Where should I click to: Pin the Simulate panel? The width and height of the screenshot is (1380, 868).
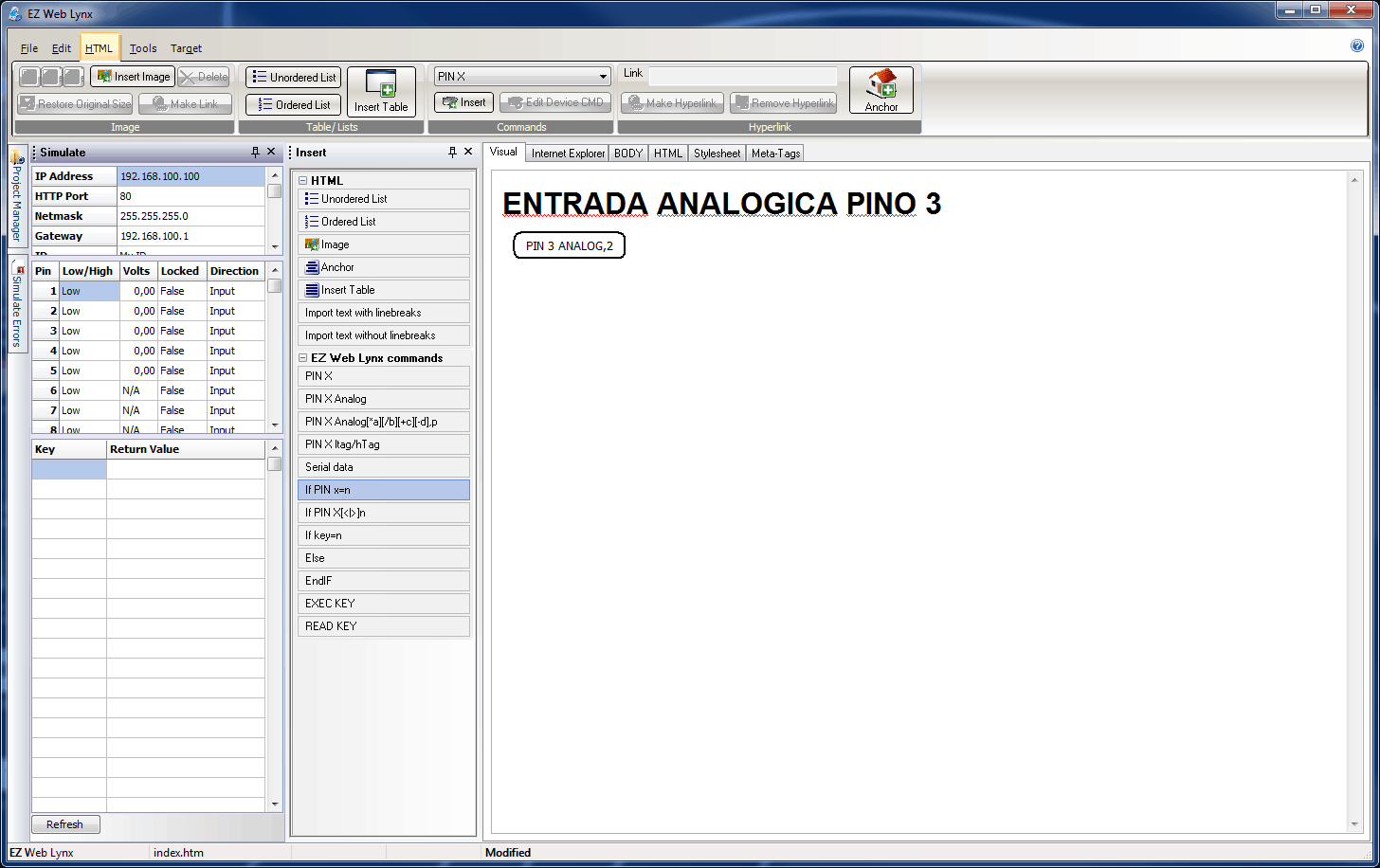(255, 152)
